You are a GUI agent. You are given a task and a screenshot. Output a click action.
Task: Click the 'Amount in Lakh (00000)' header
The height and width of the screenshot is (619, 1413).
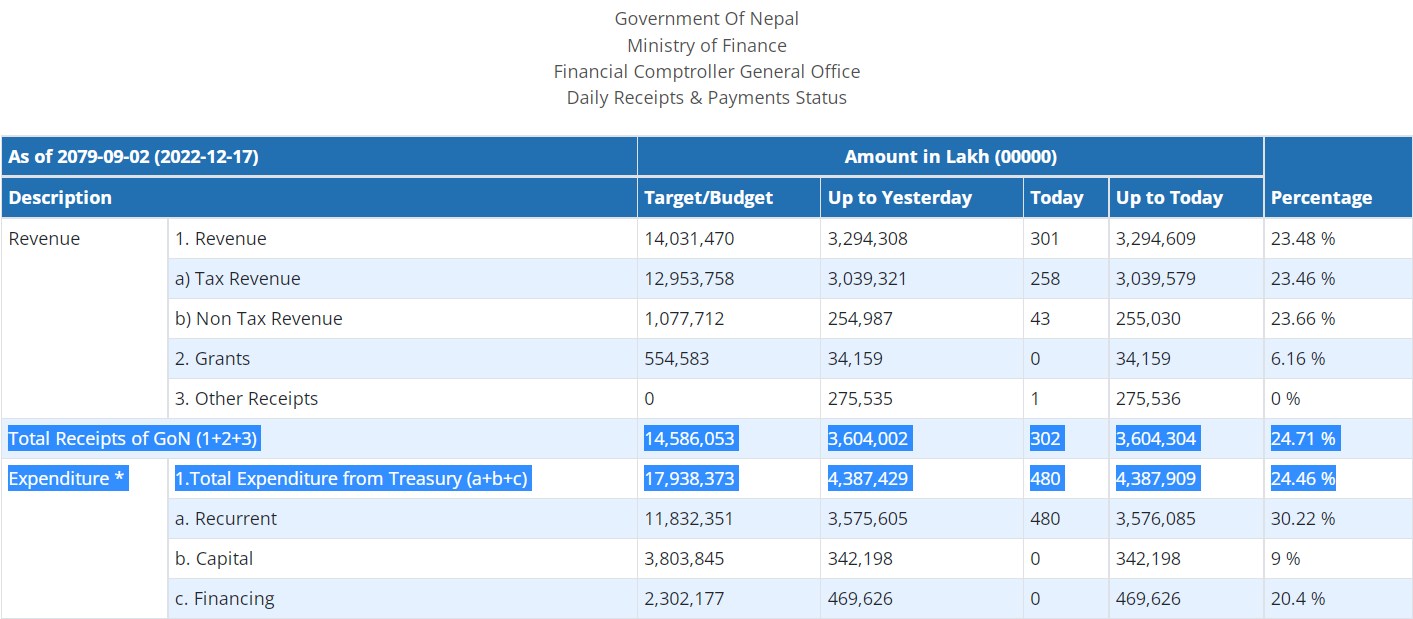point(950,157)
